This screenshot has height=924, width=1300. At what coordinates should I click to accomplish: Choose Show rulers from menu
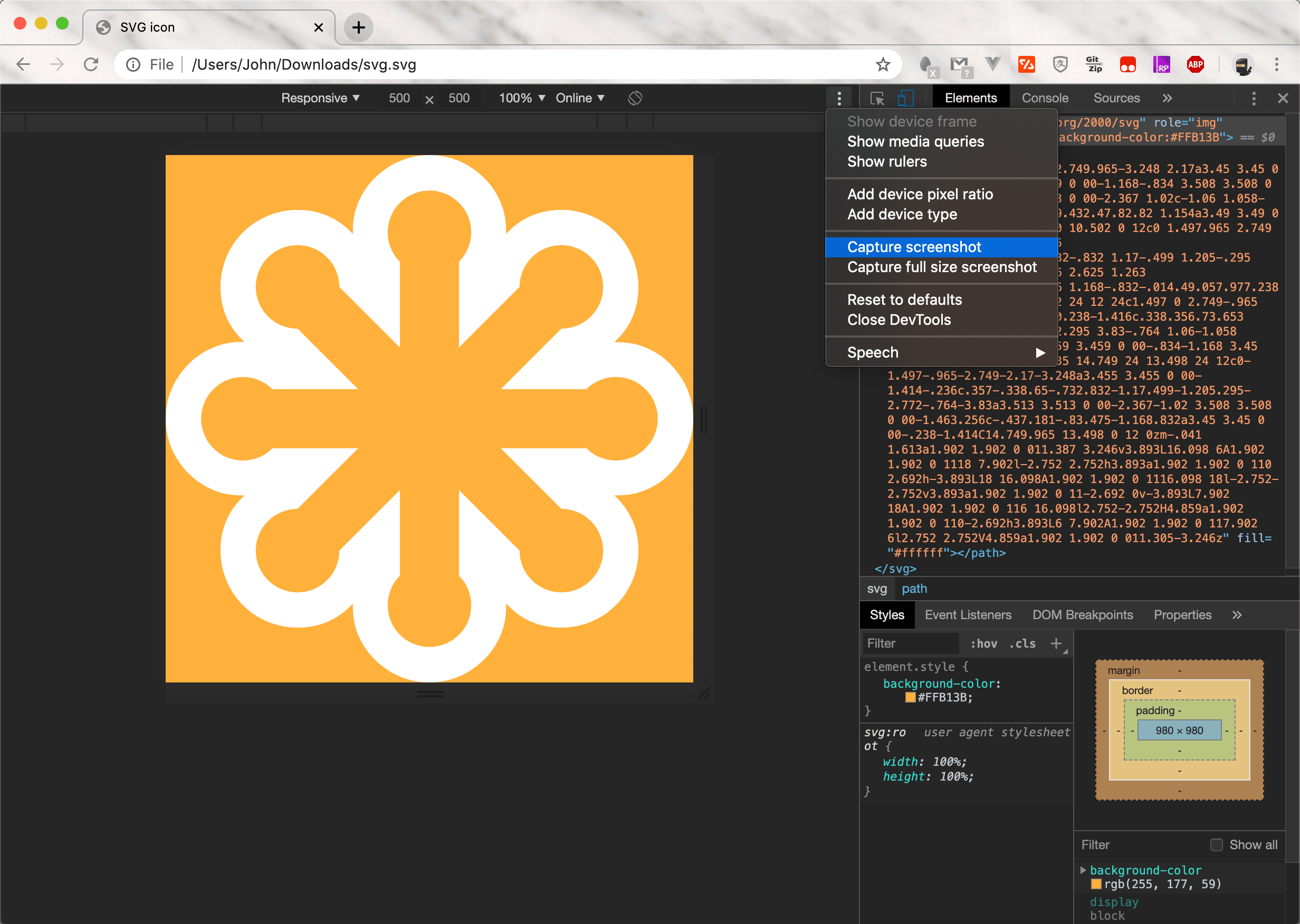click(x=887, y=161)
